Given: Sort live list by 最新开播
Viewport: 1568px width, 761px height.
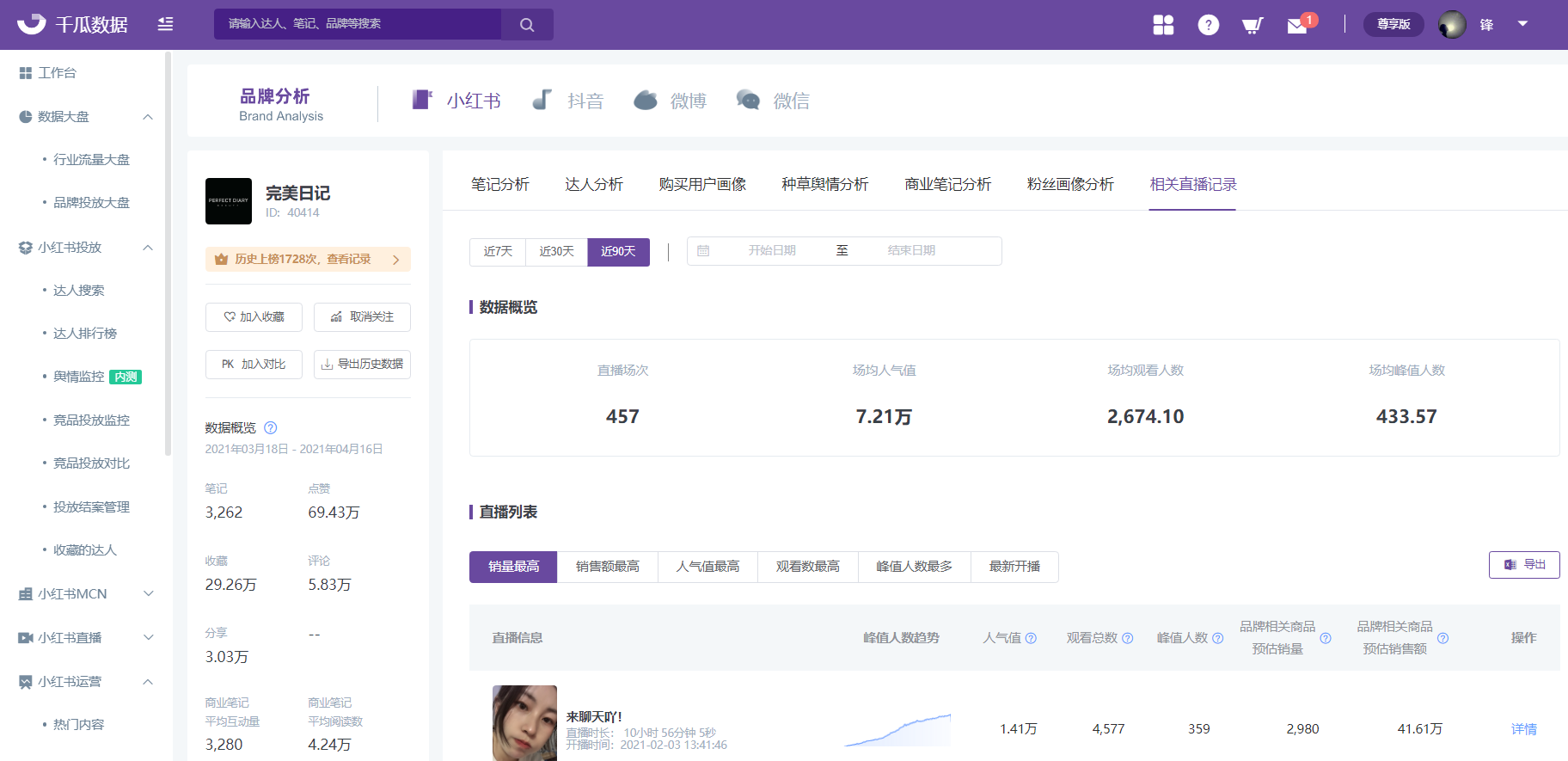Looking at the screenshot, I should click(1014, 567).
